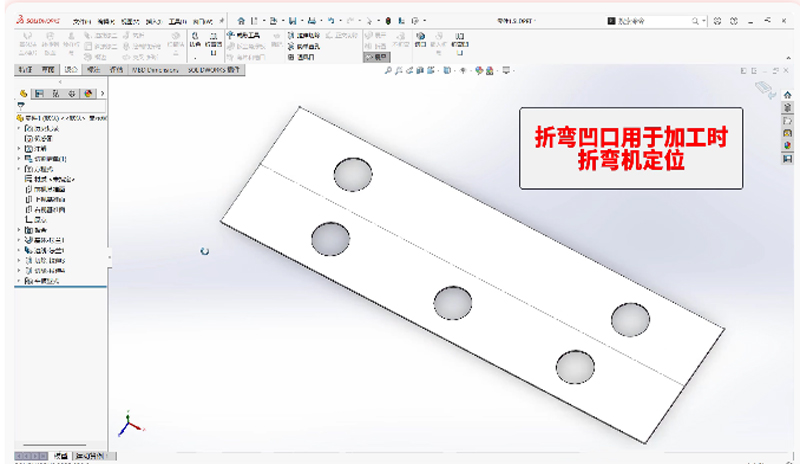Click the Edit Appearance color ball icon

[x=479, y=70]
